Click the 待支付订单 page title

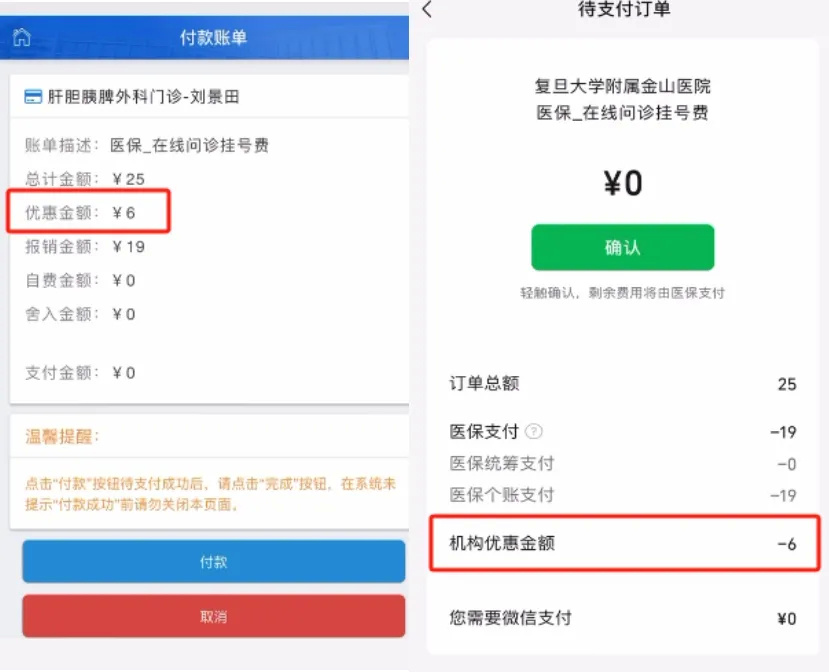624,10
